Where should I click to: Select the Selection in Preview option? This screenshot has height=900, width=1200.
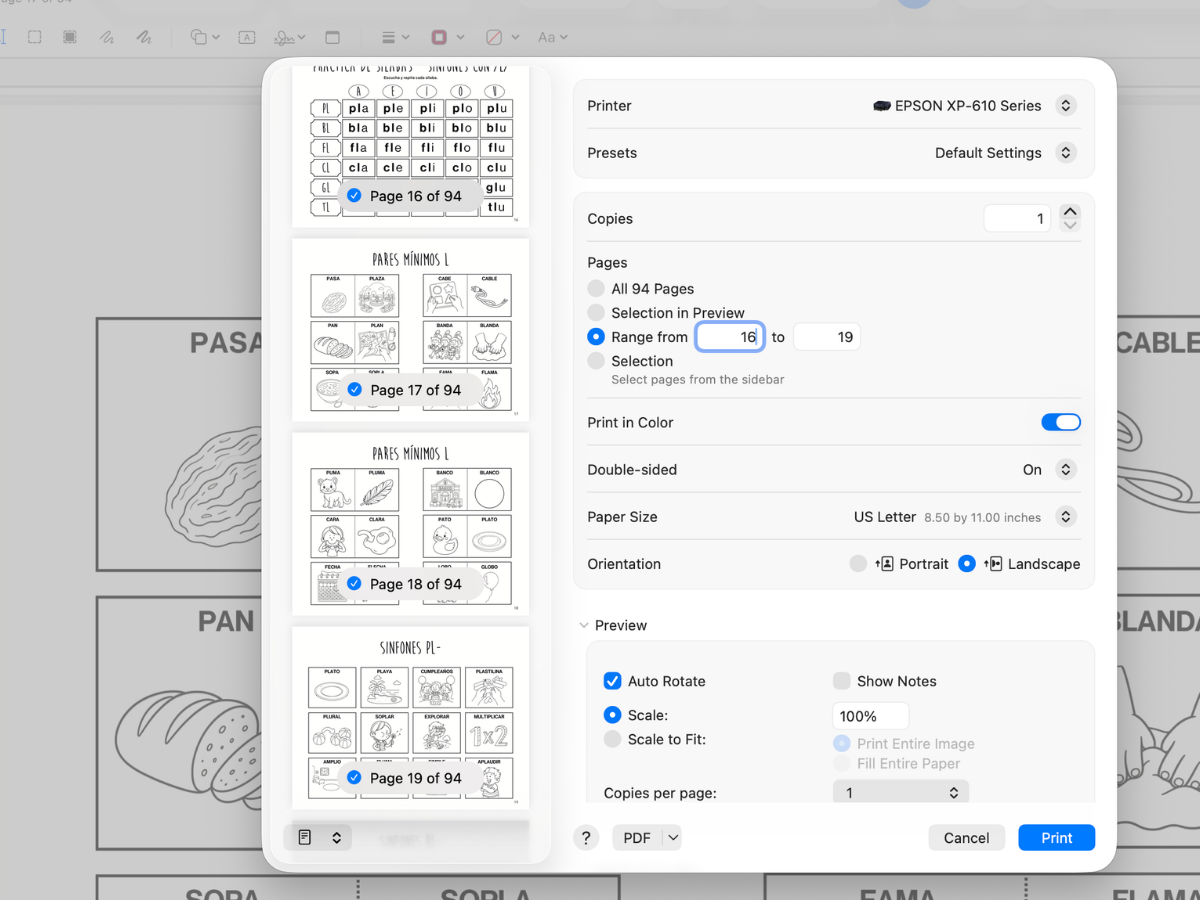(x=596, y=312)
